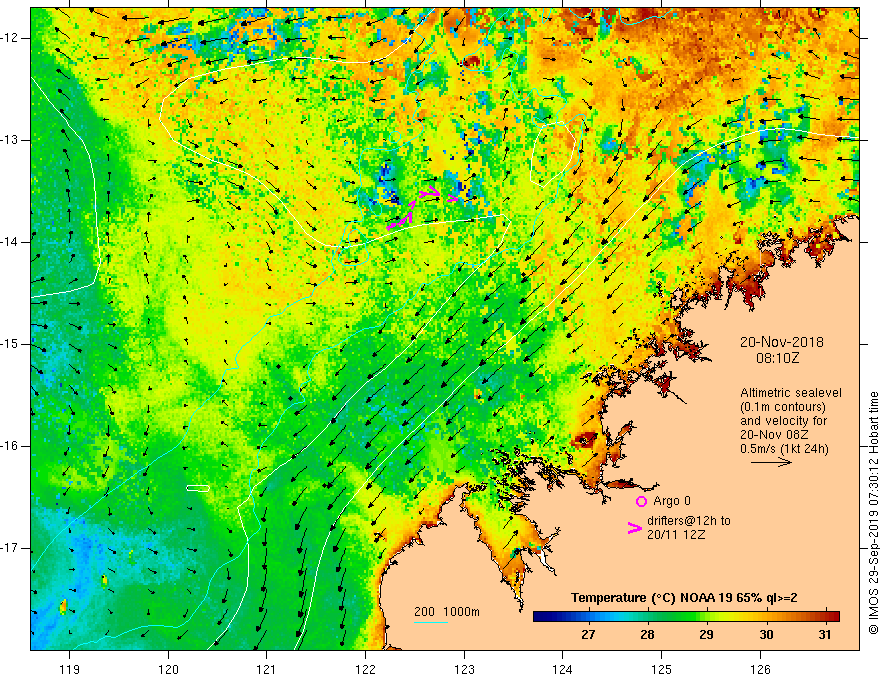Click the '126' longitude axis label
The width and height of the screenshot is (880, 680).
760,669
